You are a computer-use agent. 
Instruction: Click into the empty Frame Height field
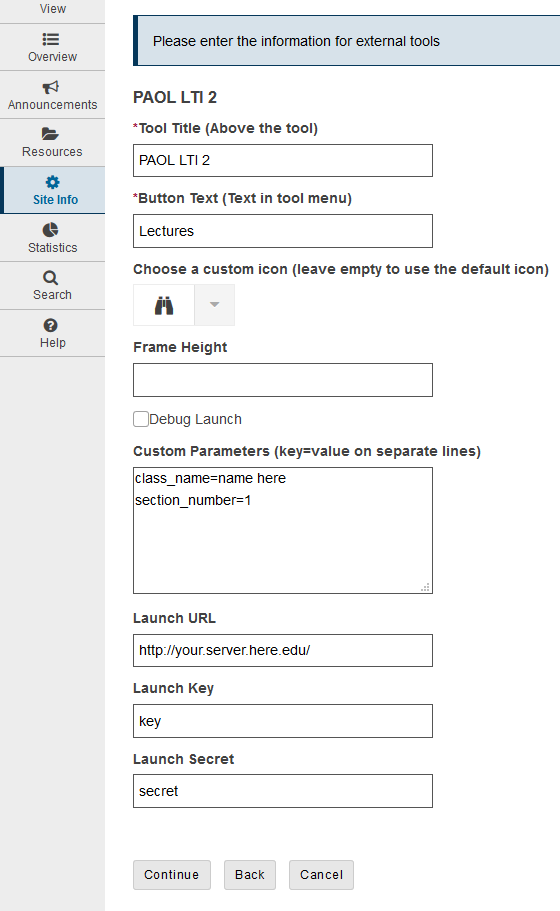pyautogui.click(x=283, y=380)
